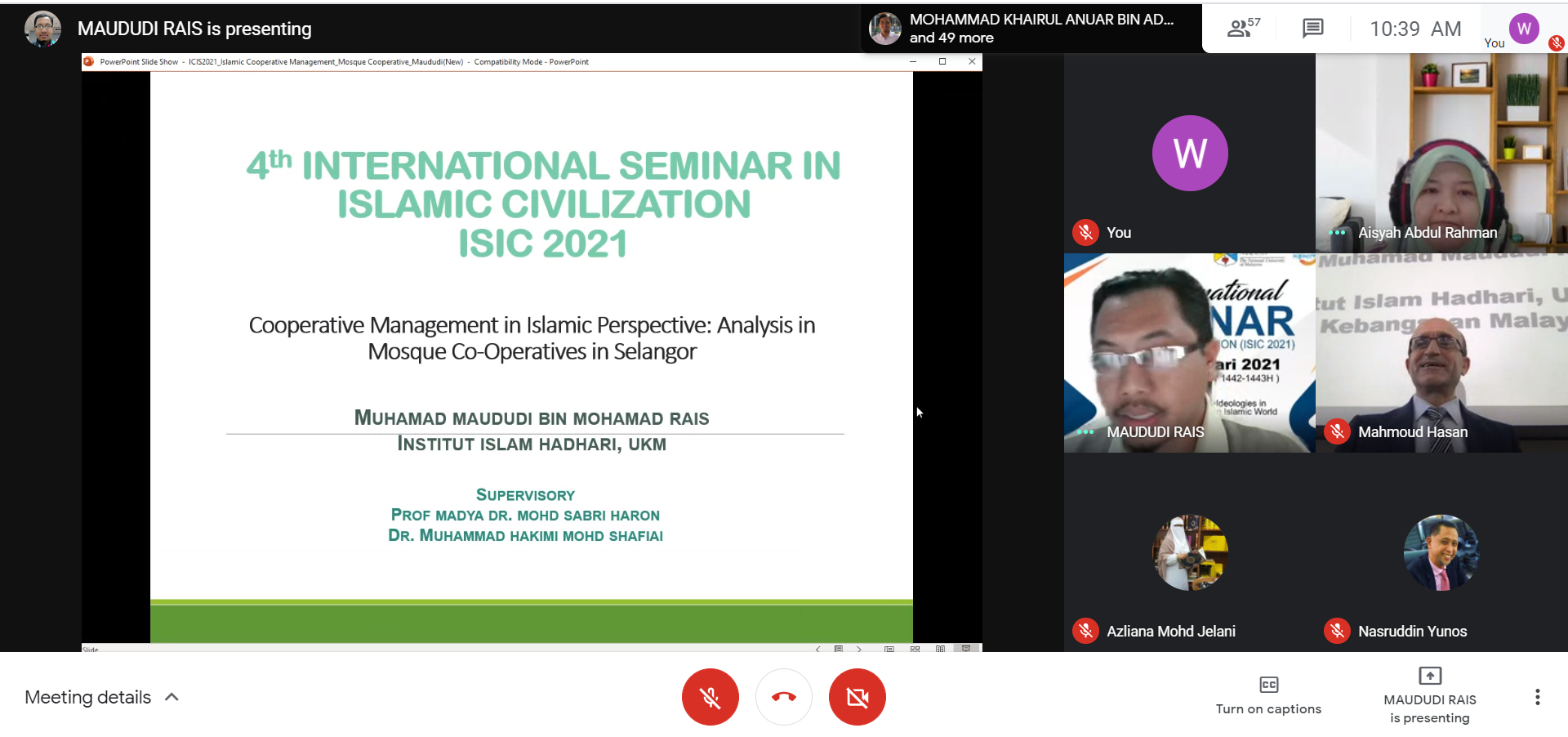
Task: Open the chat panel
Action: (1312, 29)
